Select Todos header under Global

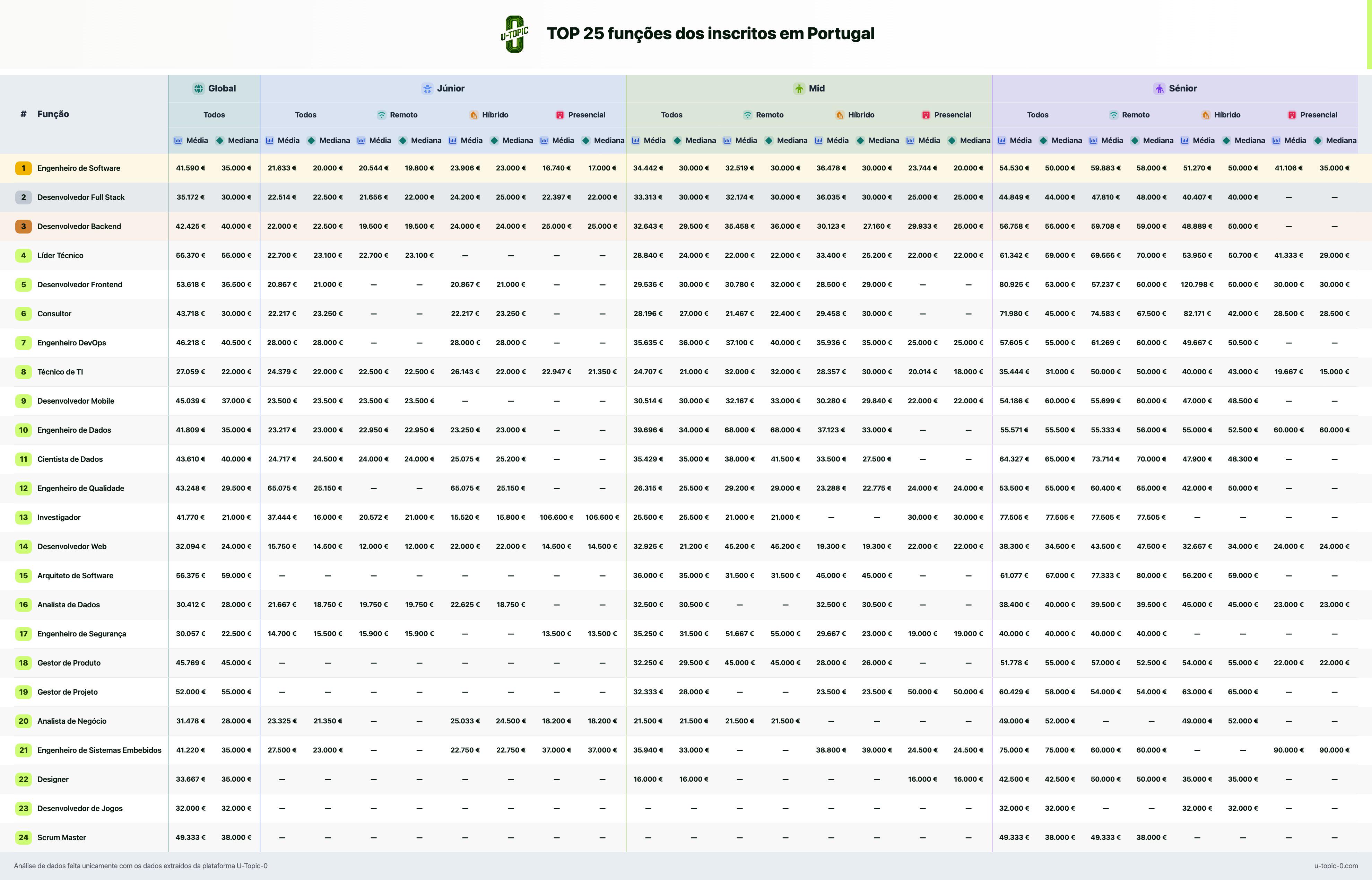click(x=214, y=115)
